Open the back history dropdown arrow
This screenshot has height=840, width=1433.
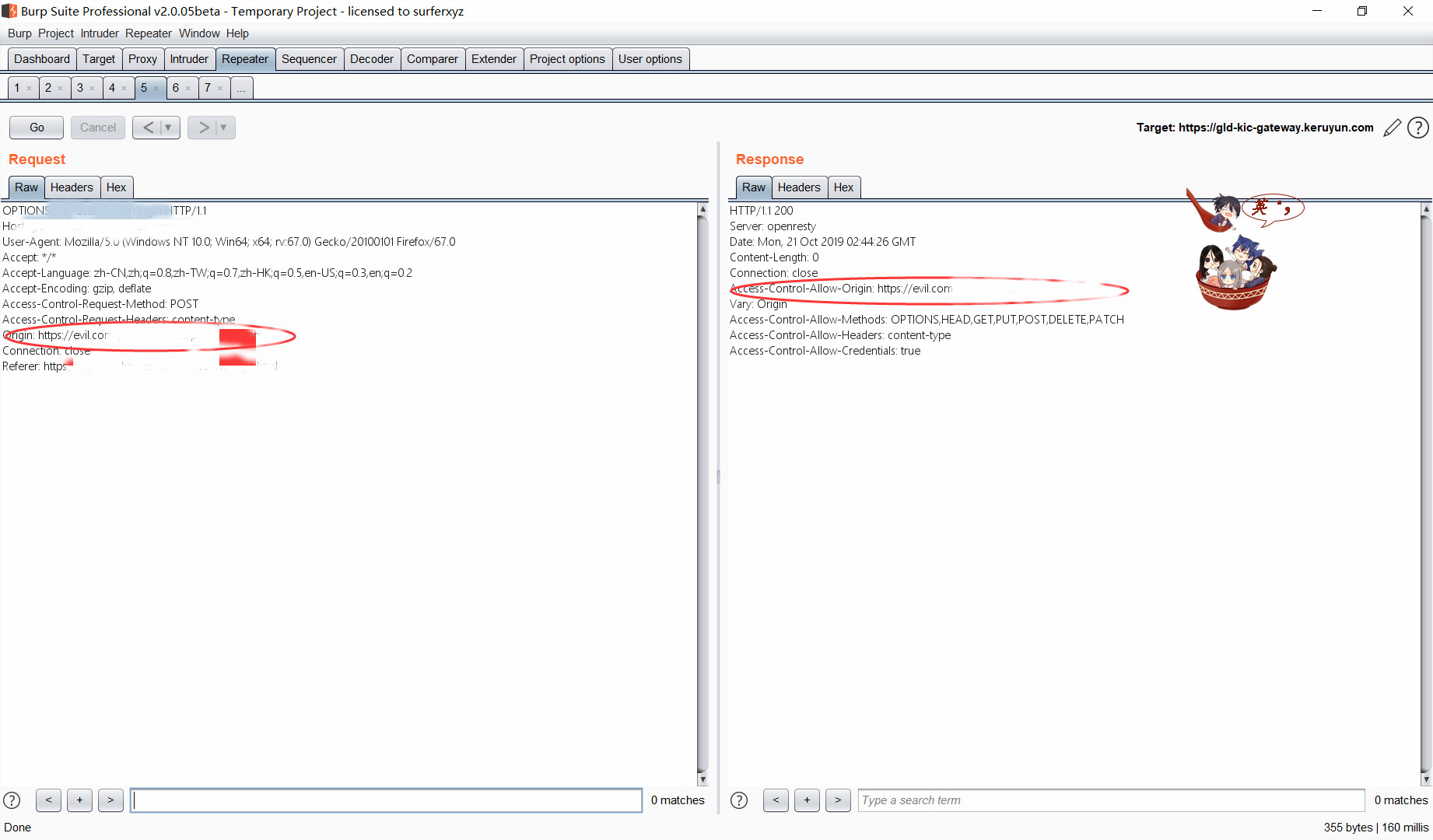(168, 128)
